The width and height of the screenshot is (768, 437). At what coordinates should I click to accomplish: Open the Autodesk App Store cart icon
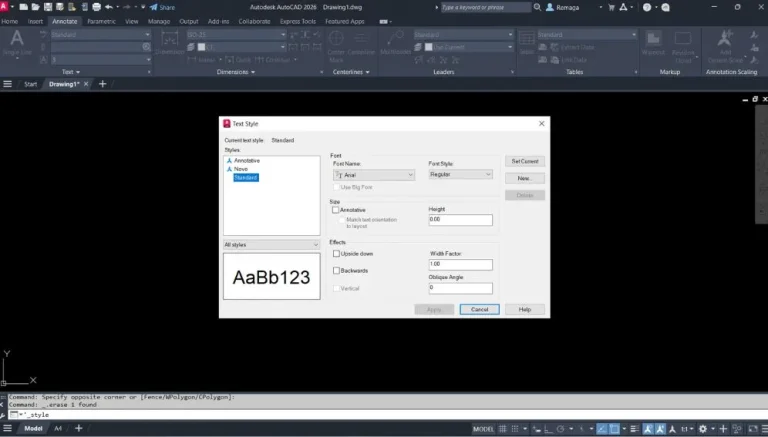(x=611, y=7)
